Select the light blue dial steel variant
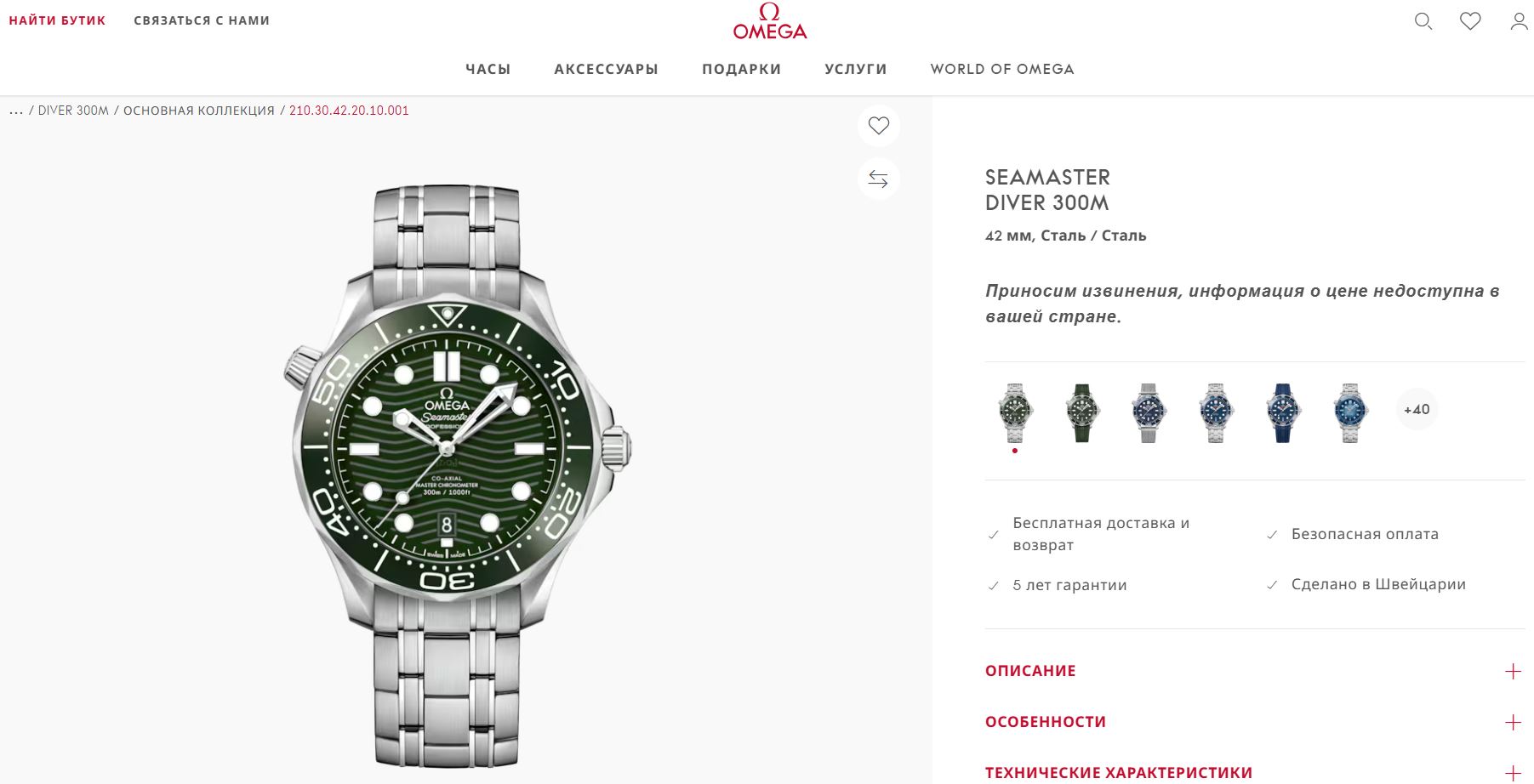The image size is (1534, 784). 1350,412
